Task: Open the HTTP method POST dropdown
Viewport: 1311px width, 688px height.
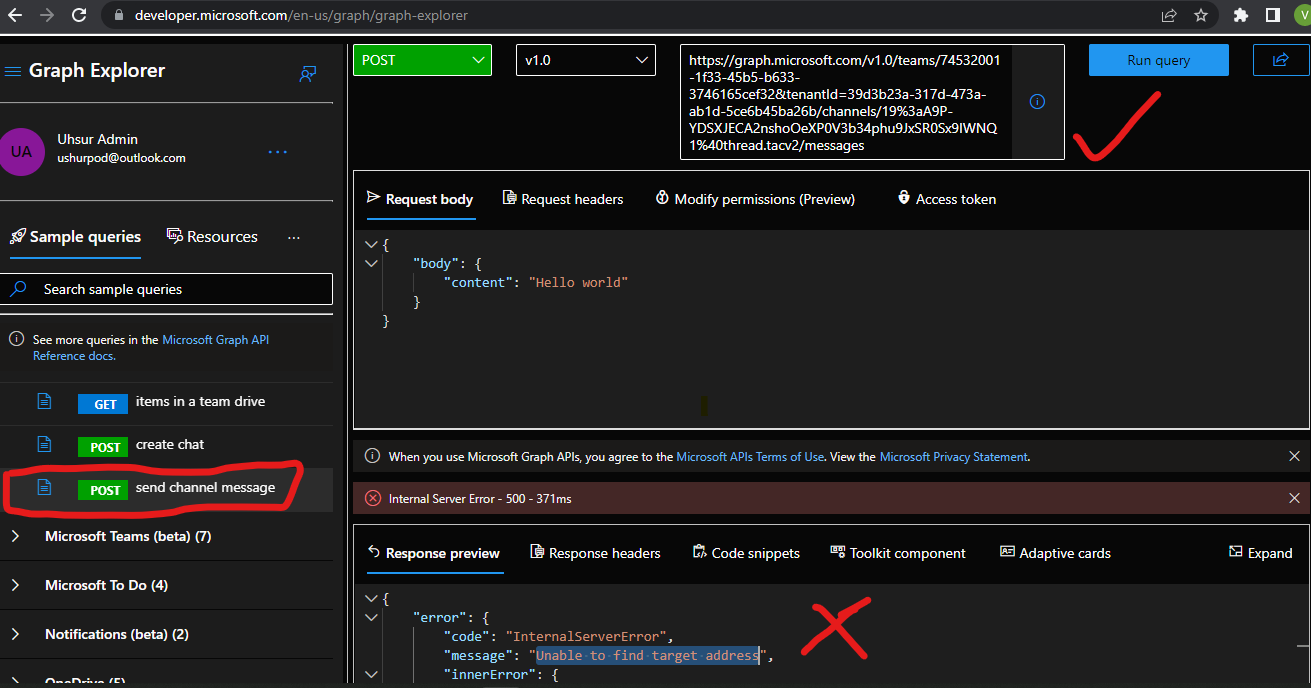Action: pos(422,60)
